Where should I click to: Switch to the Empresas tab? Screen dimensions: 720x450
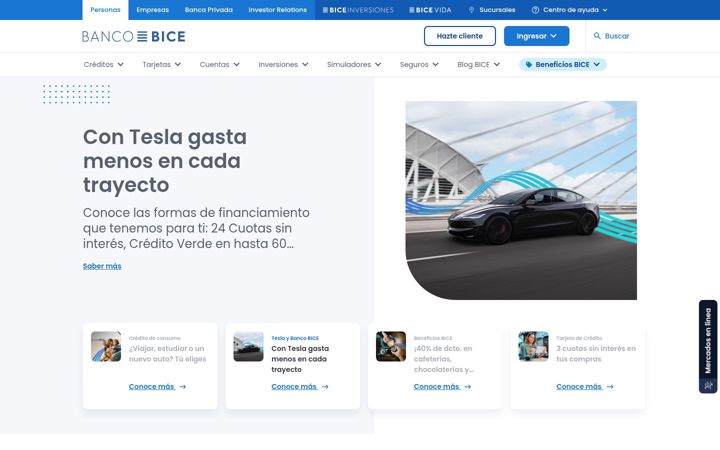pos(152,10)
